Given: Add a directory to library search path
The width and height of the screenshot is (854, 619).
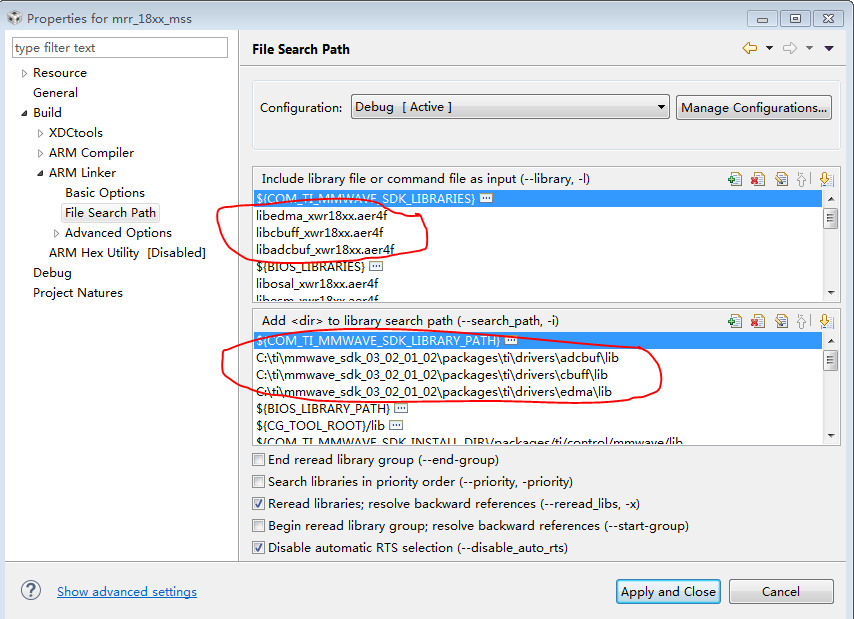Looking at the screenshot, I should (x=735, y=321).
